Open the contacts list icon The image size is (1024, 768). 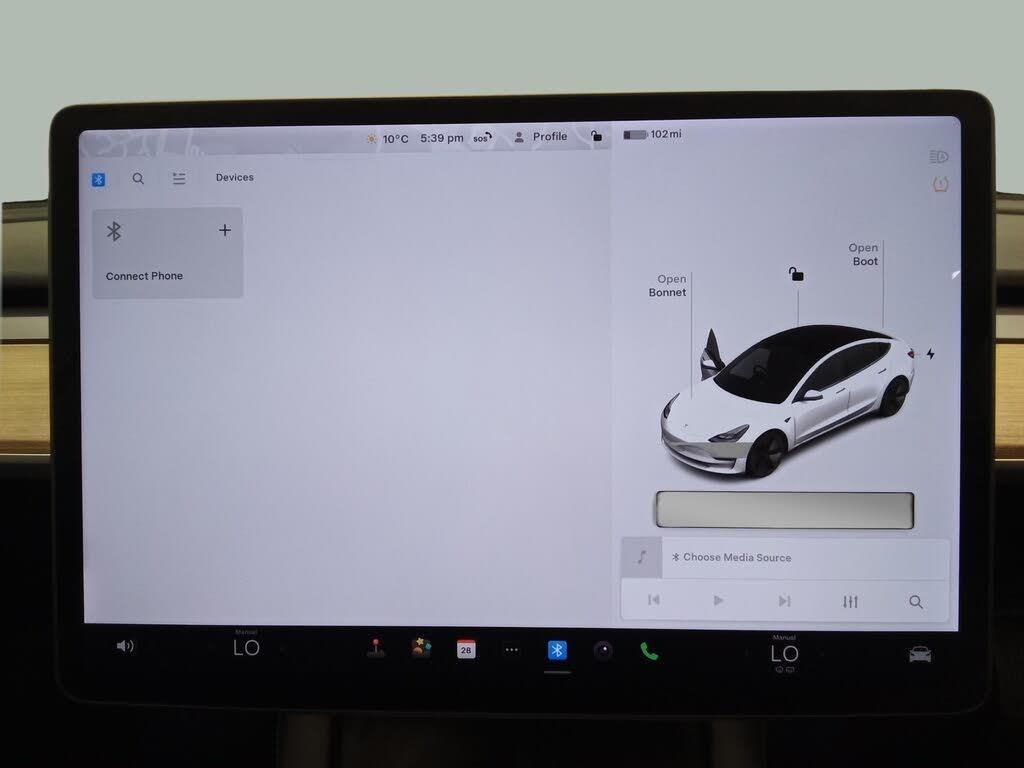click(179, 178)
